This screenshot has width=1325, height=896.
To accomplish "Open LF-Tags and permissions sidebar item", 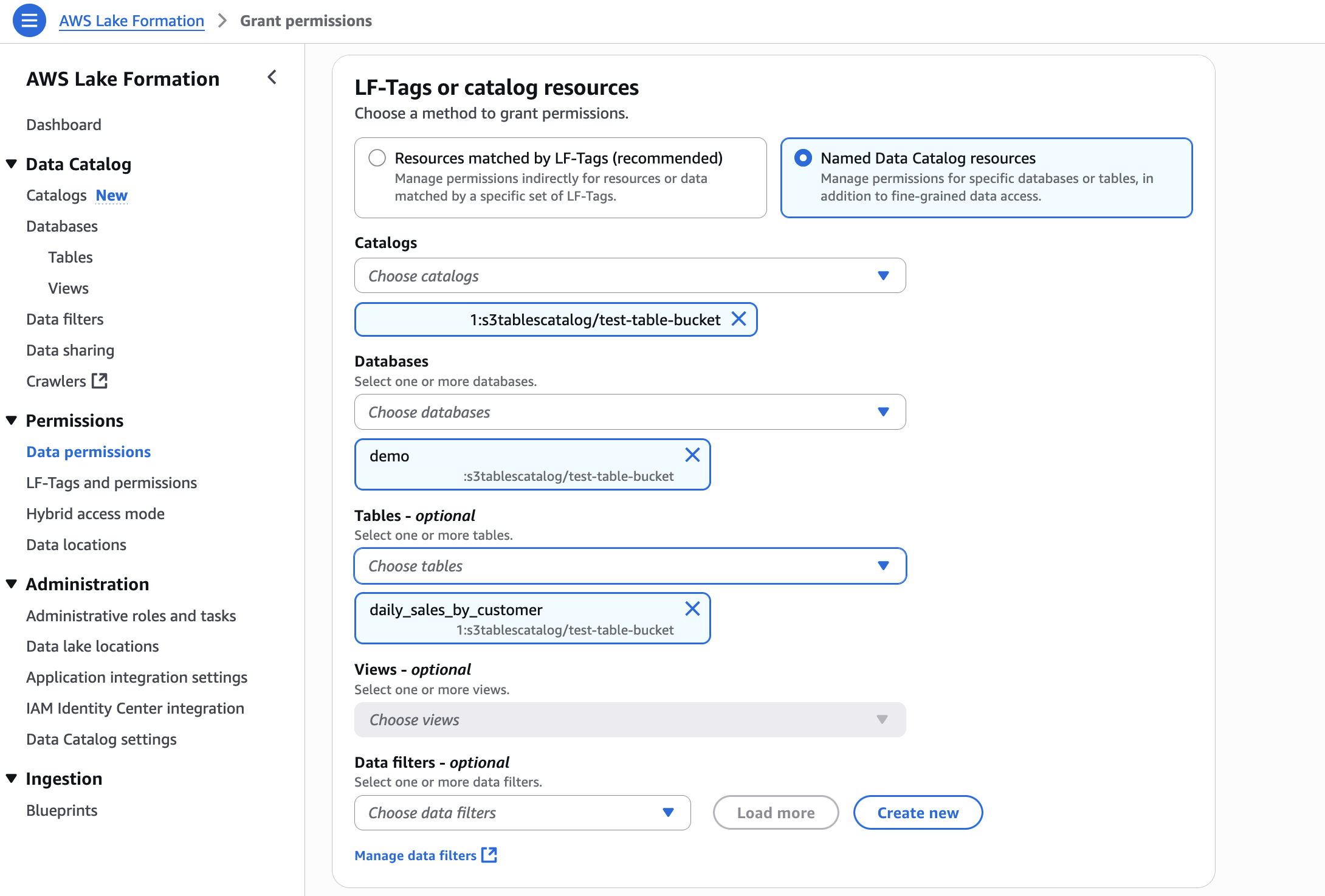I will (112, 483).
